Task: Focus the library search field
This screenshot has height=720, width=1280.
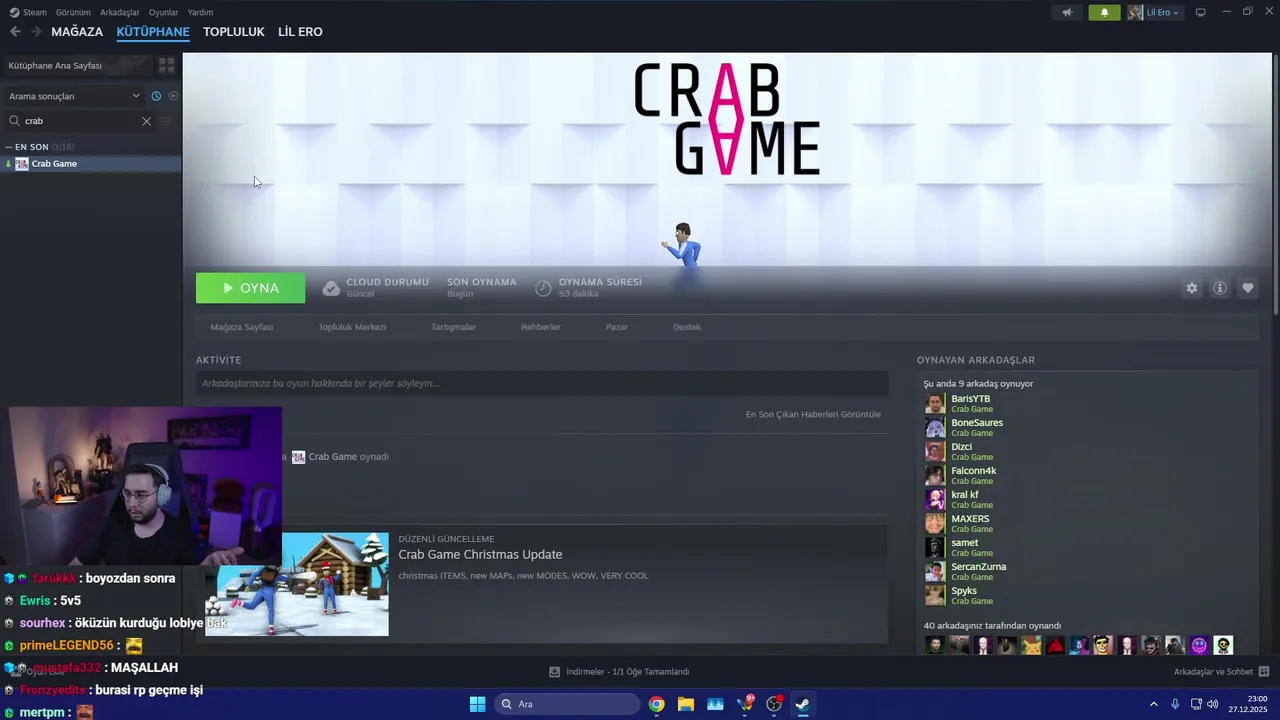Action: pyautogui.click(x=80, y=121)
